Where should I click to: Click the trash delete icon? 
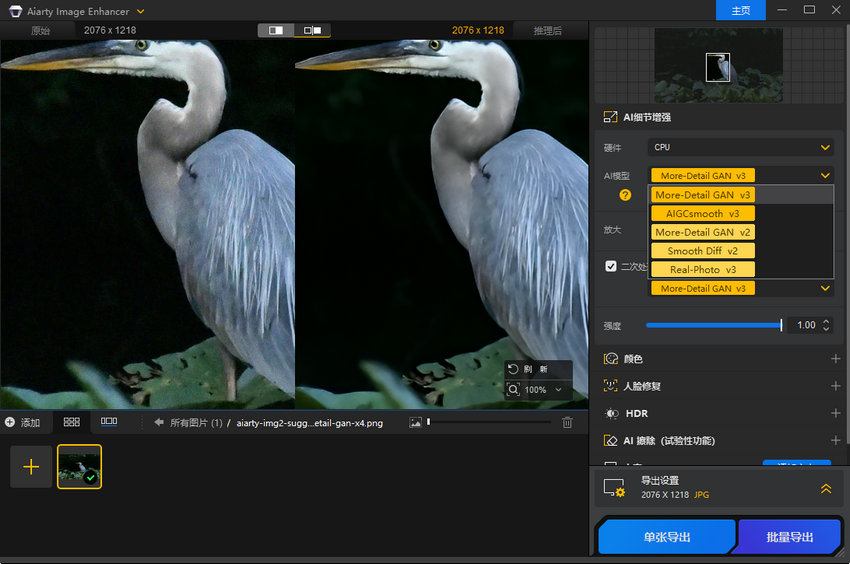(x=567, y=422)
